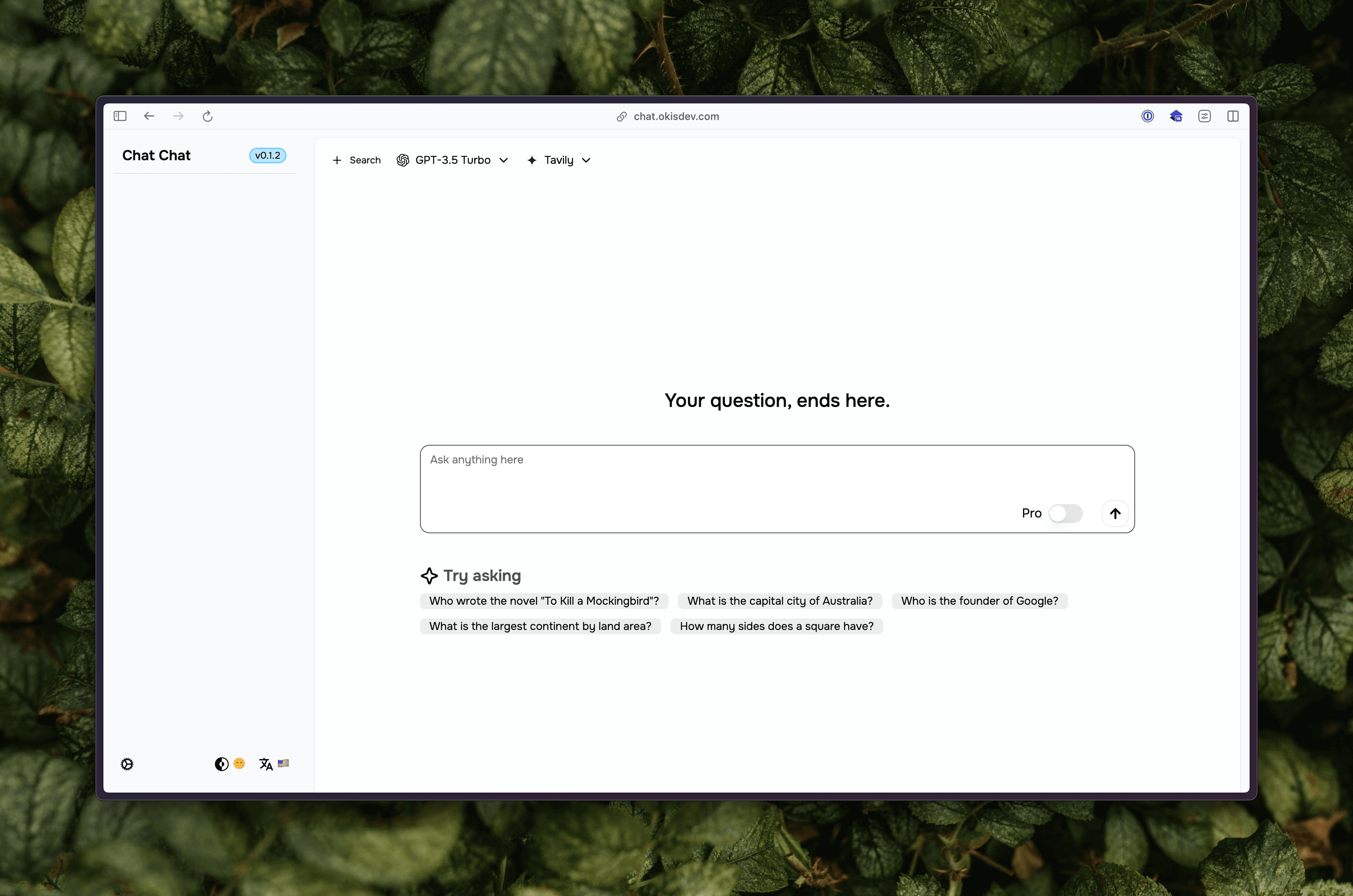Select 'What is the largest continent by land area'

point(540,625)
